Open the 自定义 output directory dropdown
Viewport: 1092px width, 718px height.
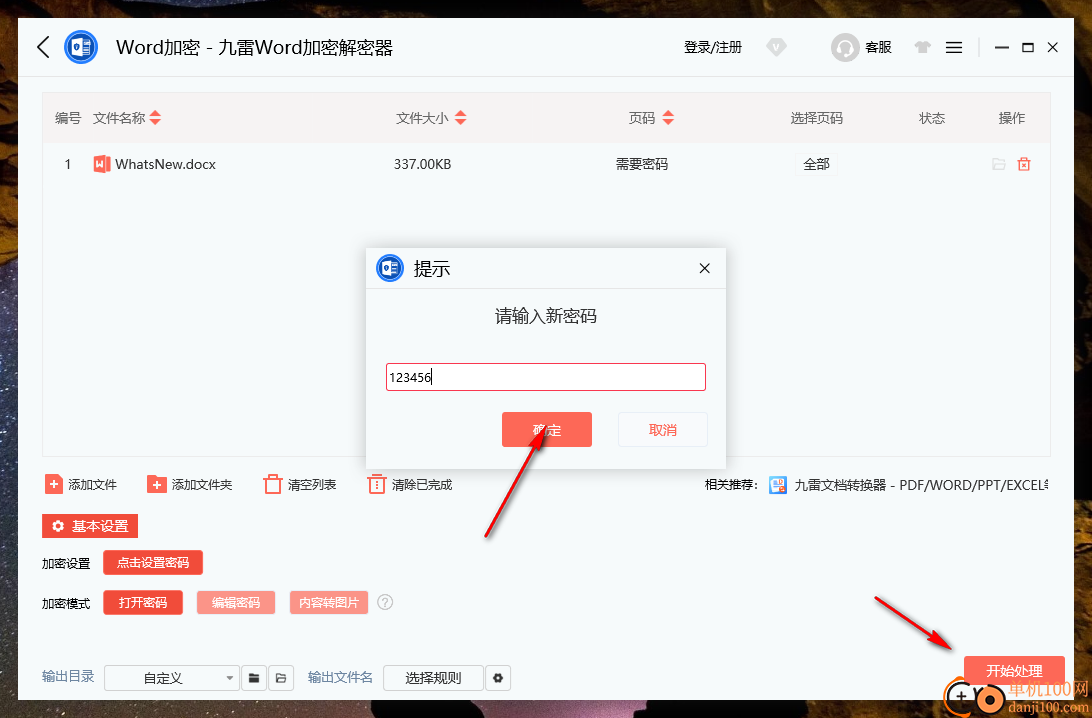tap(171, 678)
